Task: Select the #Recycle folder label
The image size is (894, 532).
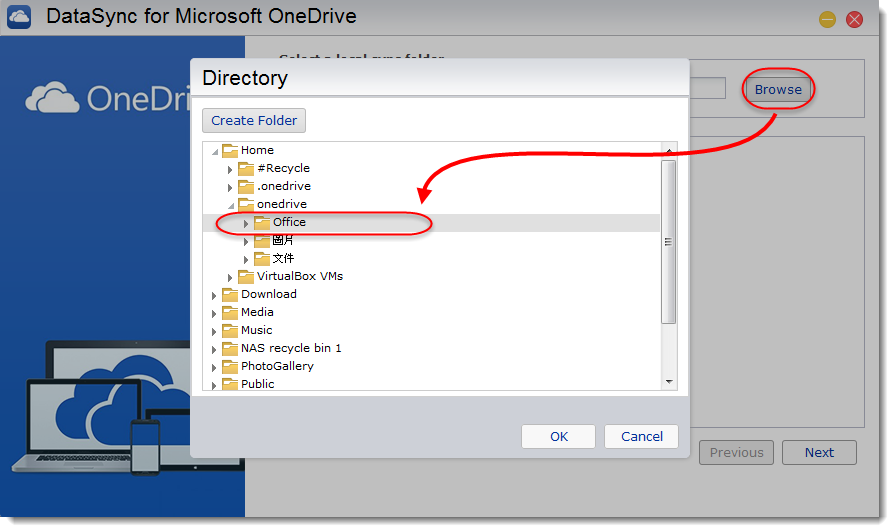Action: [283, 168]
